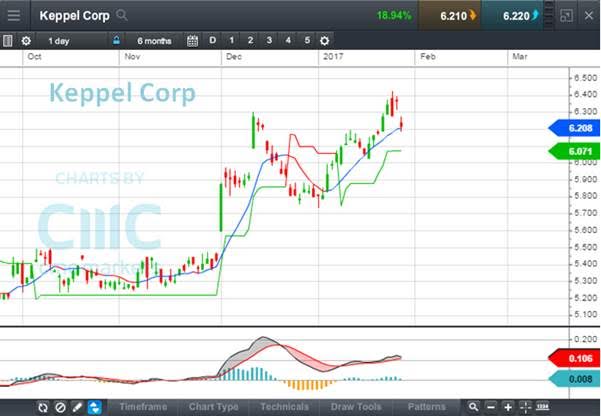Click the search magnifier next to Keppel Corp
This screenshot has width=601, height=416.
(x=122, y=15)
